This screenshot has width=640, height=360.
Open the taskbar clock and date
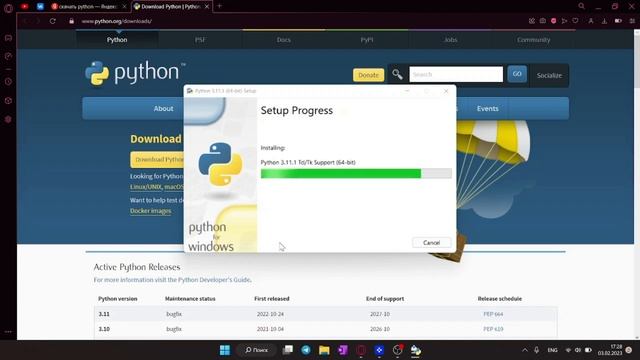coord(611,350)
